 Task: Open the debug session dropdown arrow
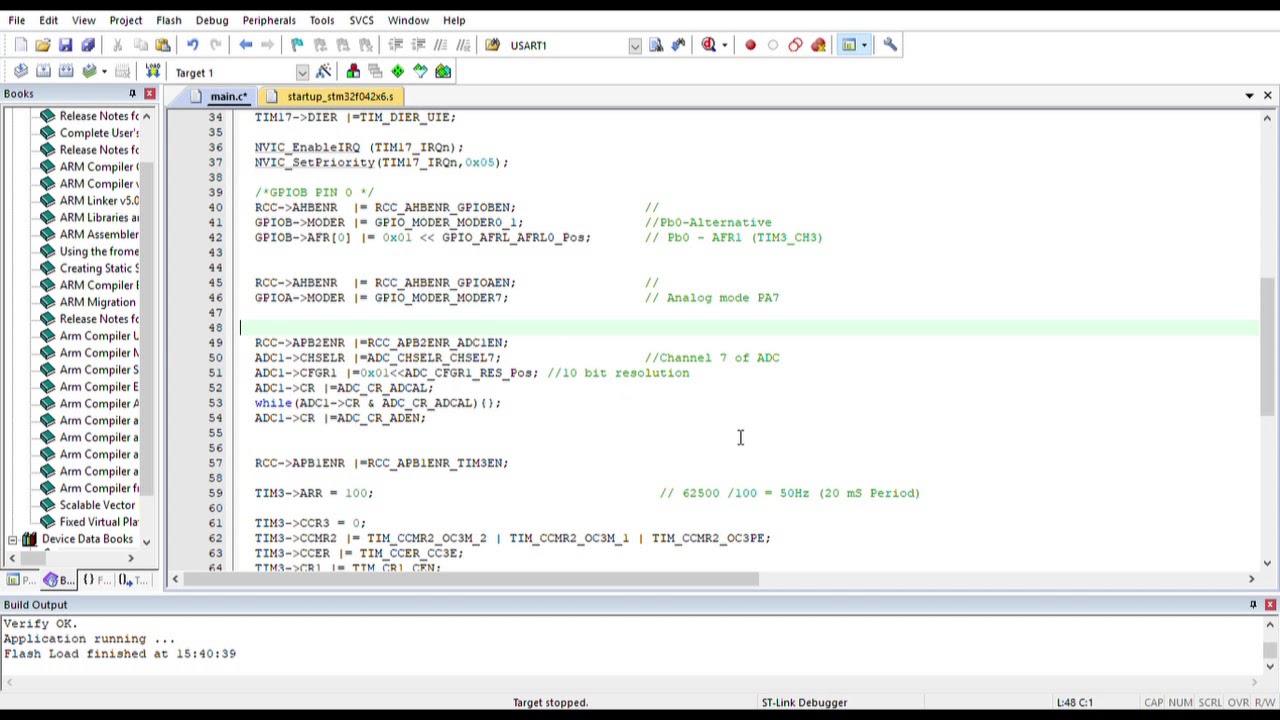point(725,45)
